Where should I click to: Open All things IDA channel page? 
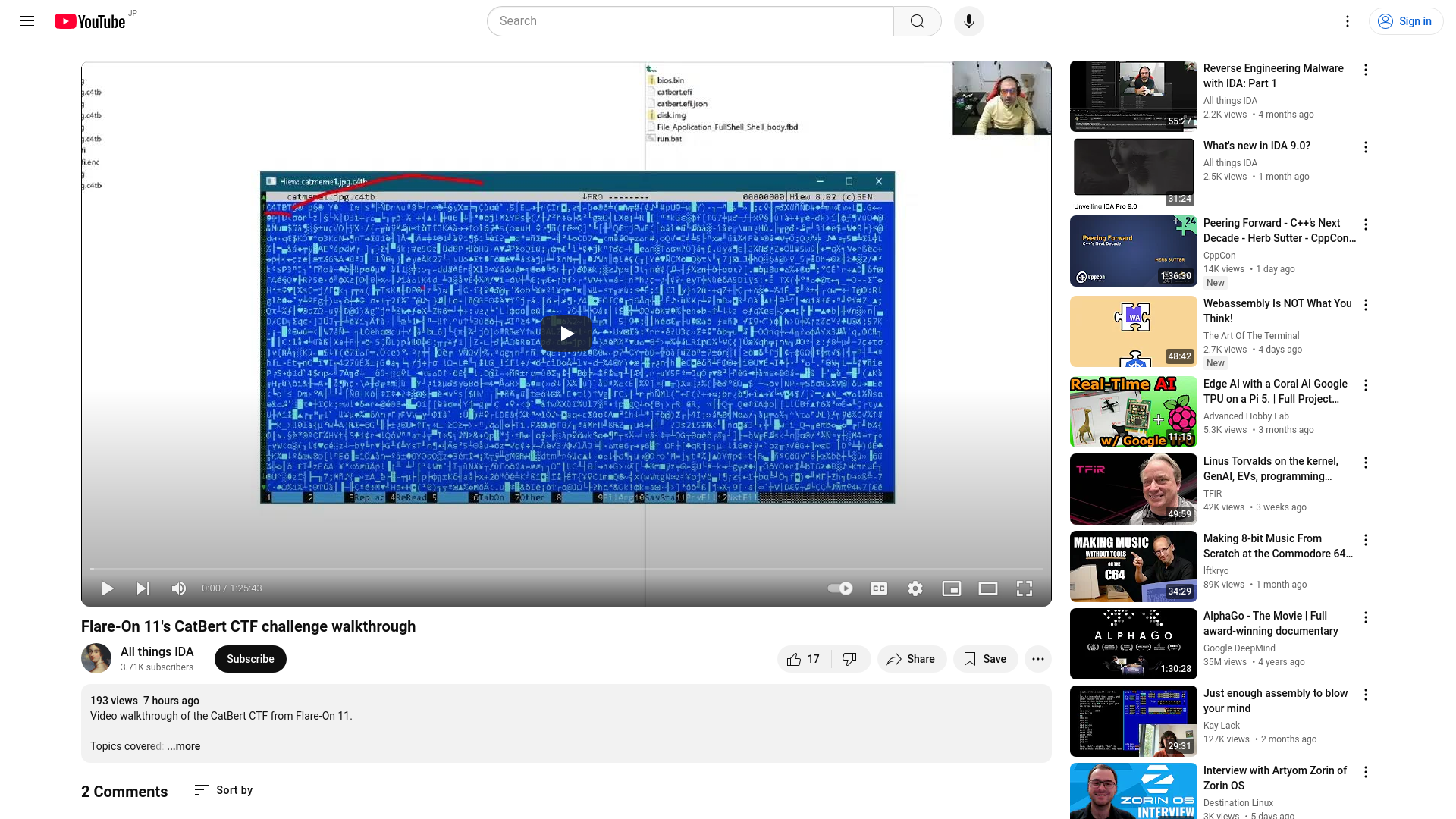coord(157,651)
